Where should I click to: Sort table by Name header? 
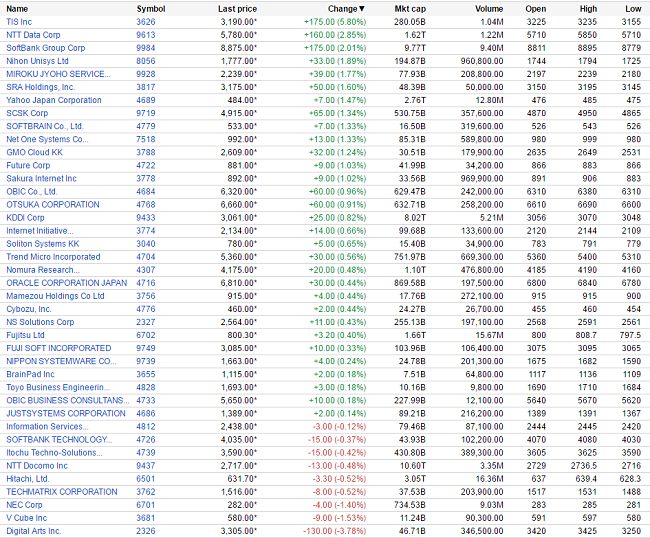tap(17, 9)
